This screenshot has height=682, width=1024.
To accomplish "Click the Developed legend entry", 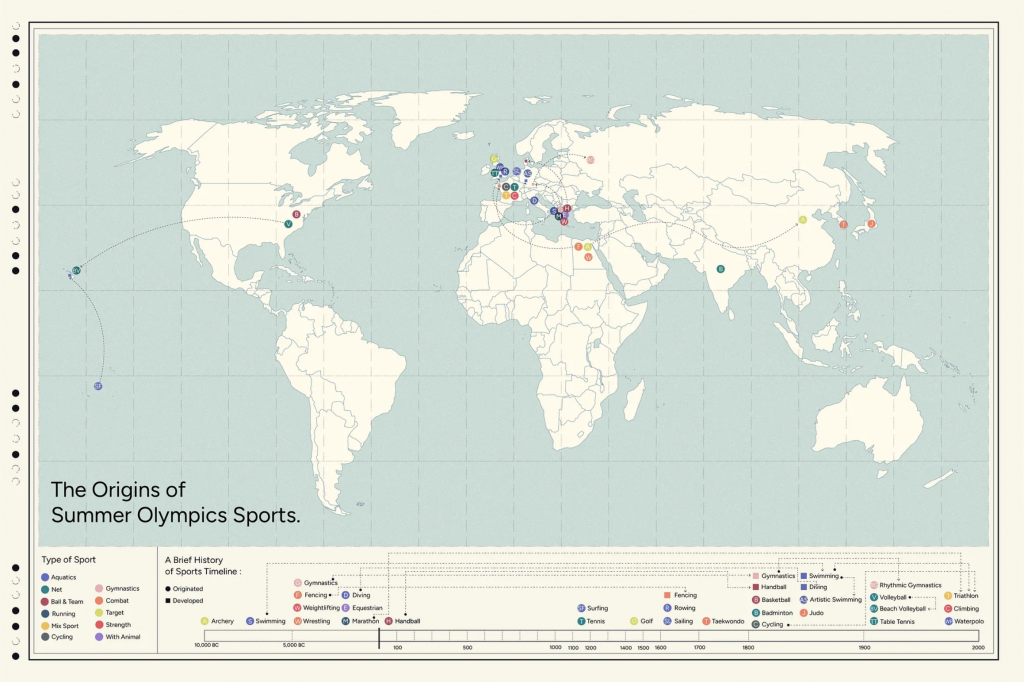I will (x=187, y=600).
